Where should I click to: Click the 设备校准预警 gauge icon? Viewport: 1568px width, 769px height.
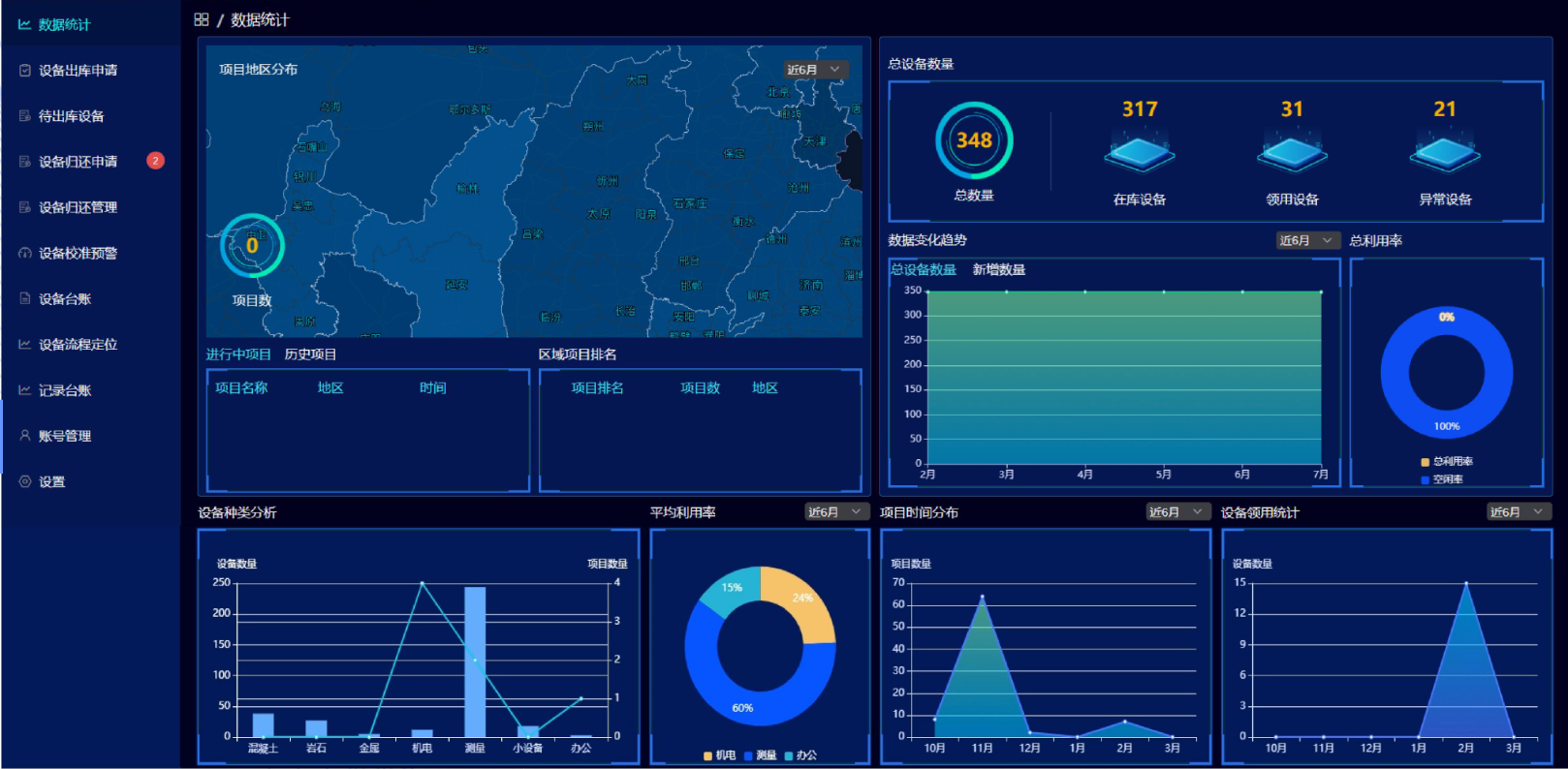pos(25,253)
